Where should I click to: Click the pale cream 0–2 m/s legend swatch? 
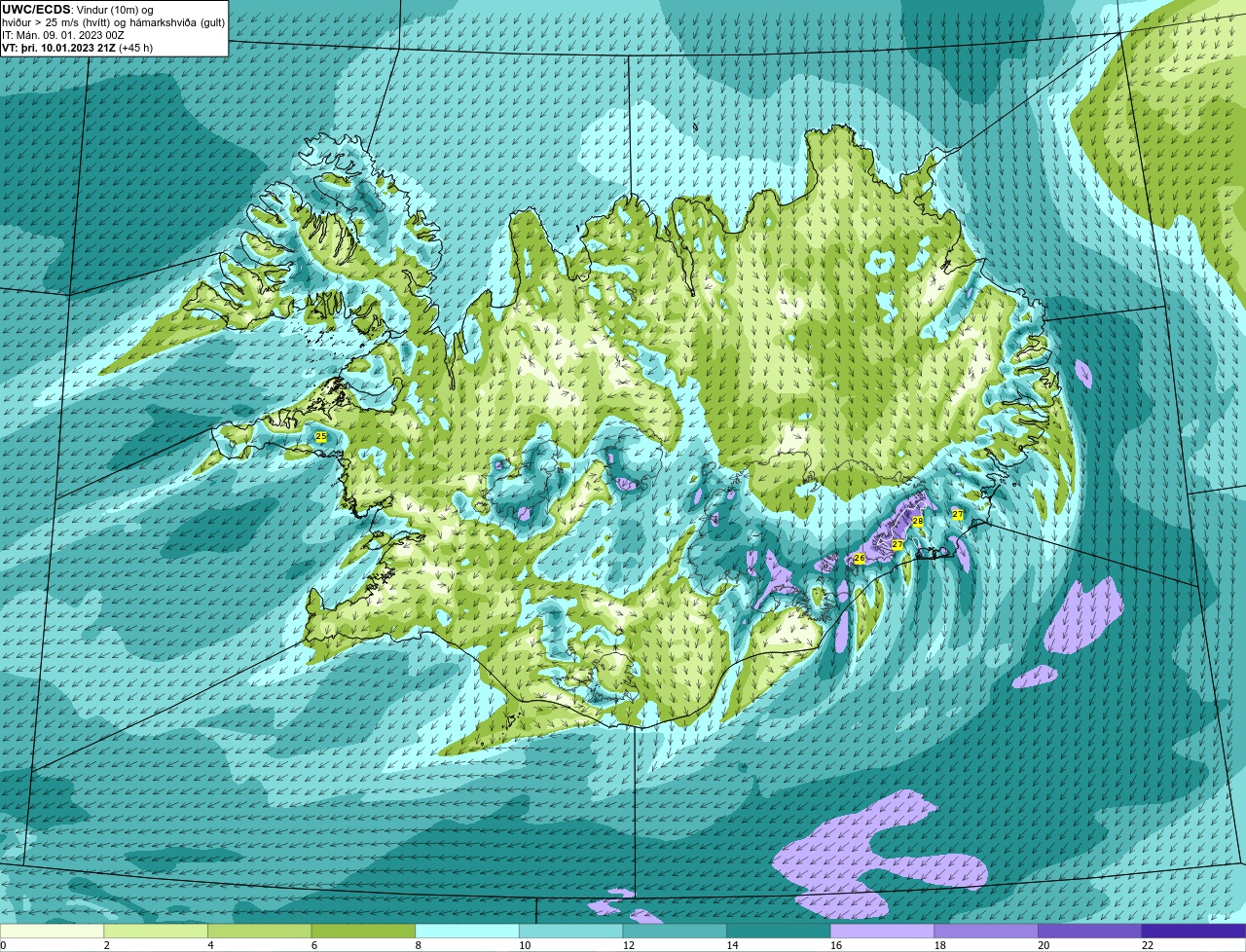(x=52, y=931)
